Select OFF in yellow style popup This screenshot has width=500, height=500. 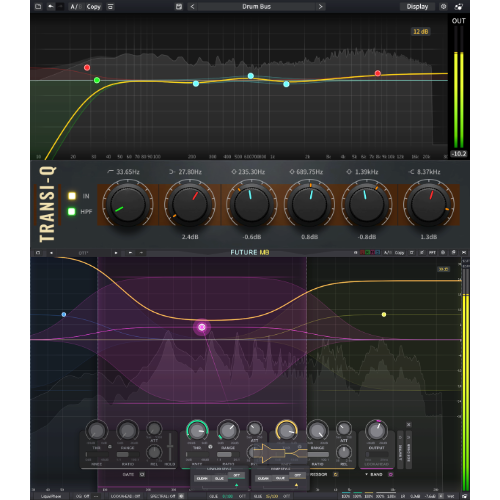[x=298, y=475]
